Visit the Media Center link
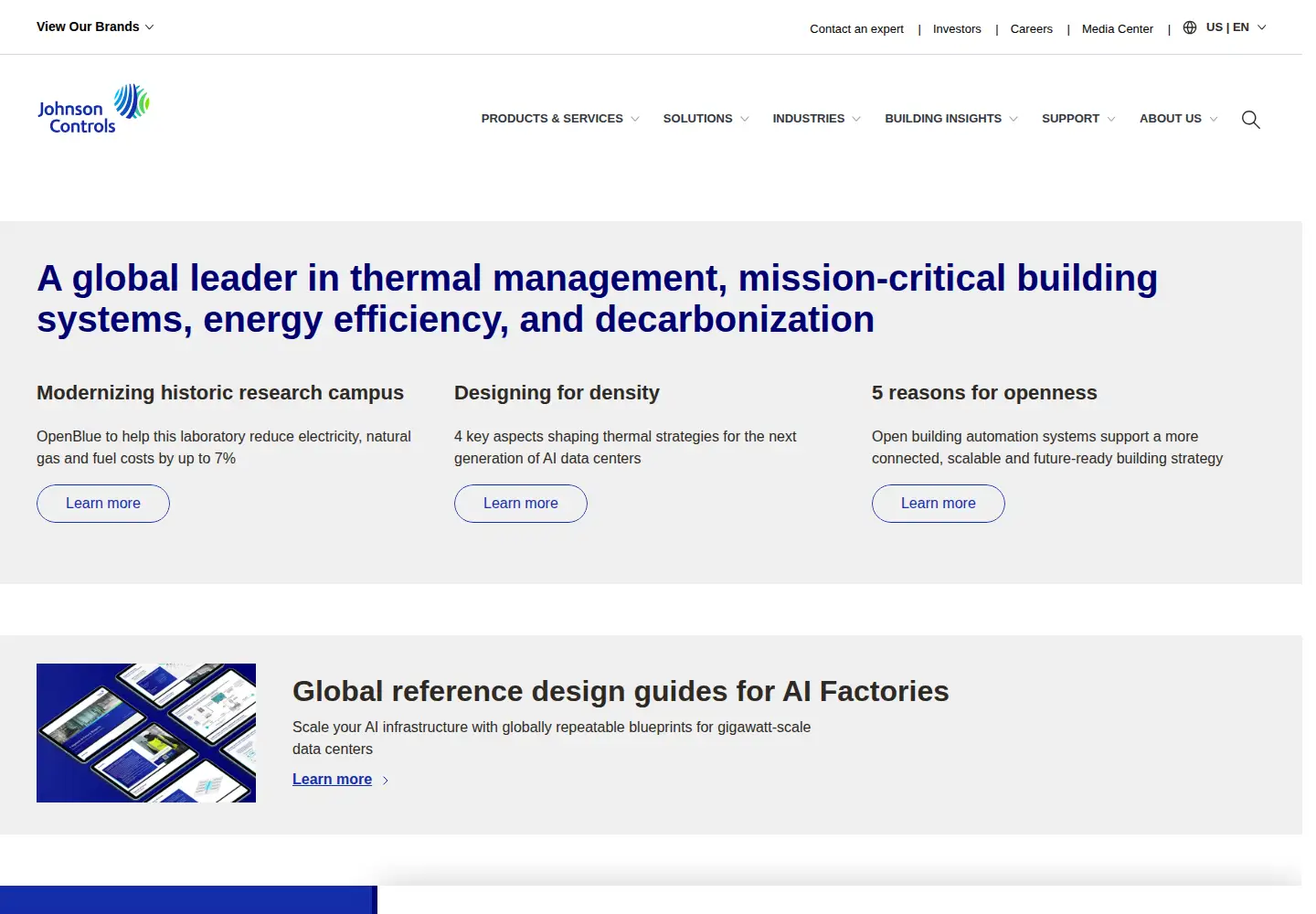This screenshot has width=1316, height=914. point(1118,29)
